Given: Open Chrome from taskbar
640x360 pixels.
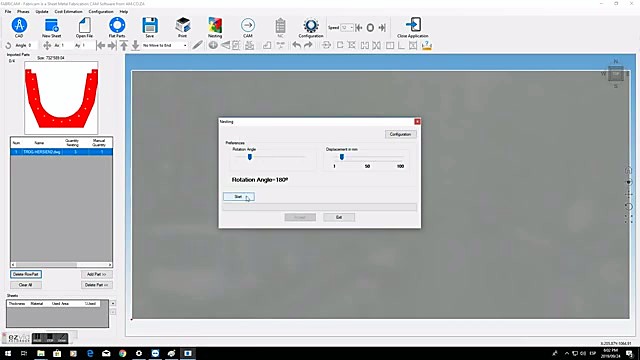Looking at the screenshot, I should coord(122,353).
